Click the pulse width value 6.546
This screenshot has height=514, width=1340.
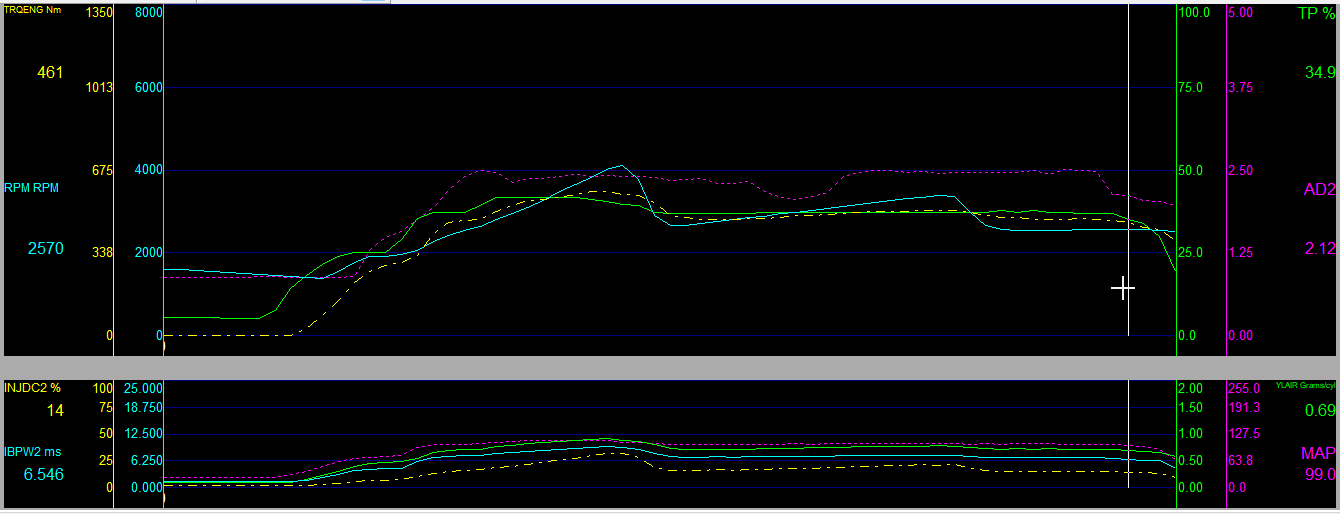(43, 474)
